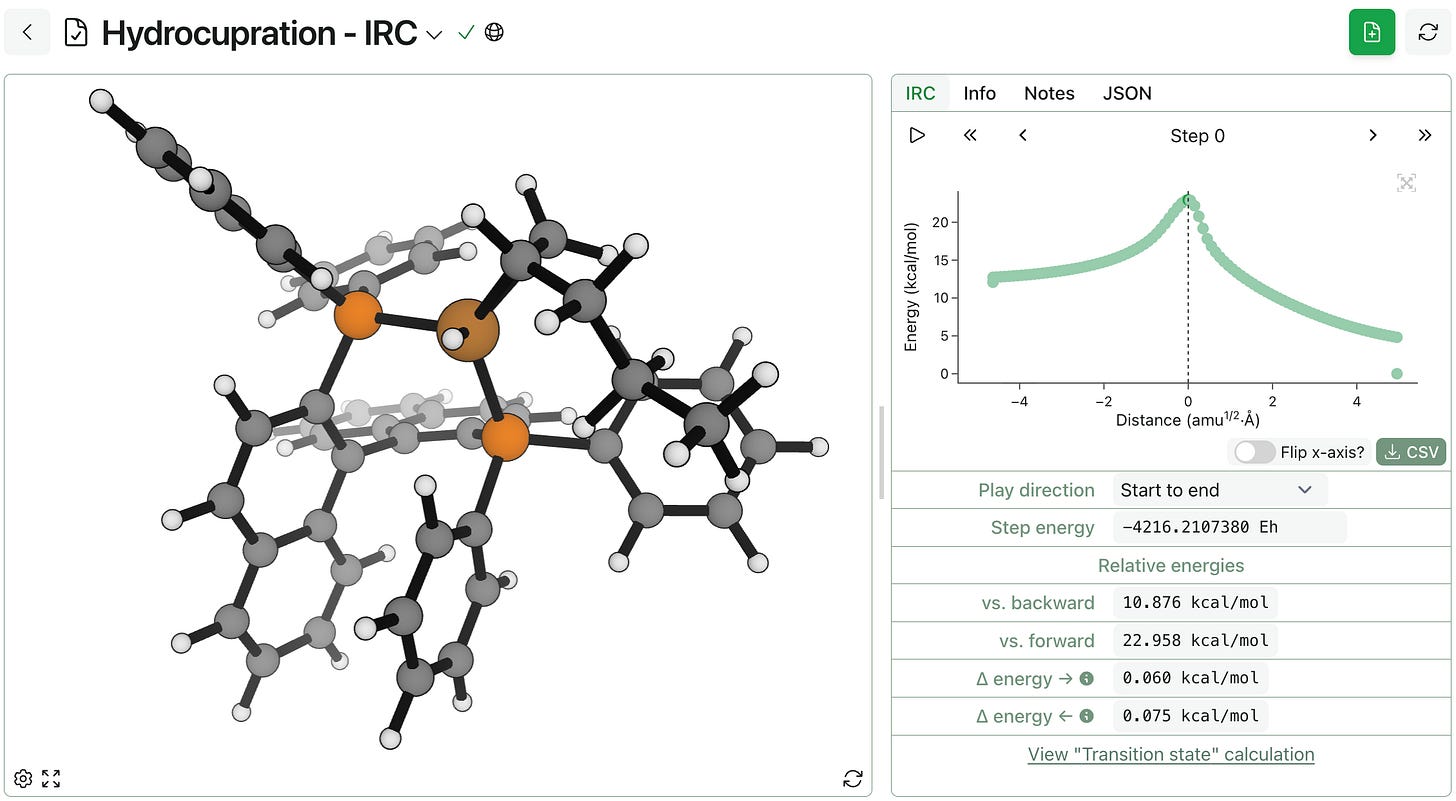Click the vs. forward value 22.958 kcal/mol

(1195, 641)
